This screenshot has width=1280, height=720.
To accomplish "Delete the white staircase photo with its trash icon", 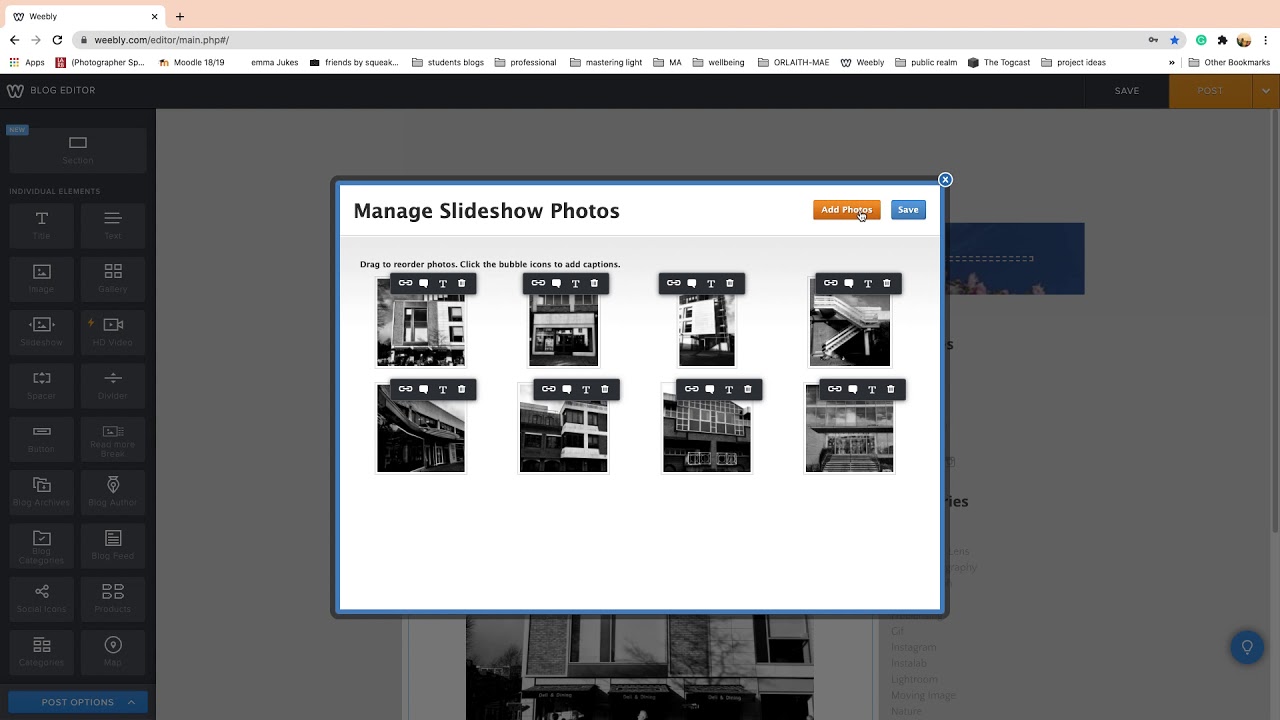I will pos(886,283).
